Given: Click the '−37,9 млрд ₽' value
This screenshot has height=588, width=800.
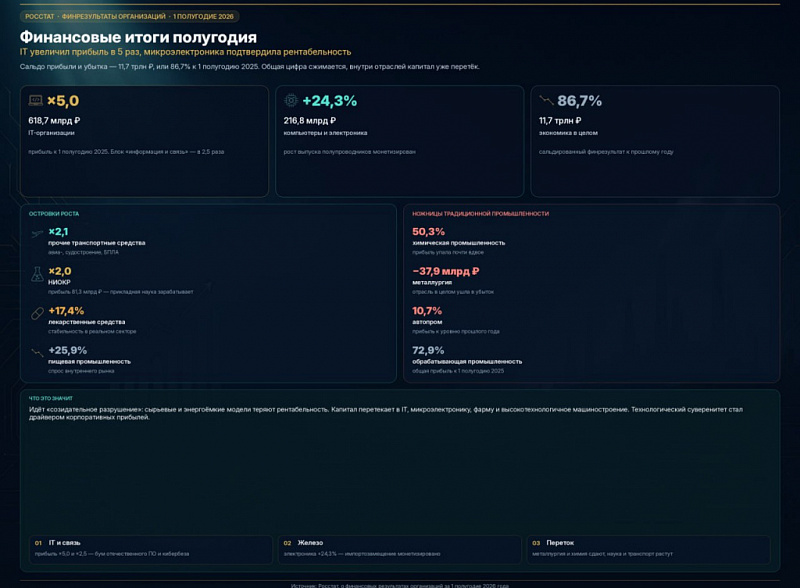Looking at the screenshot, I should tap(446, 271).
